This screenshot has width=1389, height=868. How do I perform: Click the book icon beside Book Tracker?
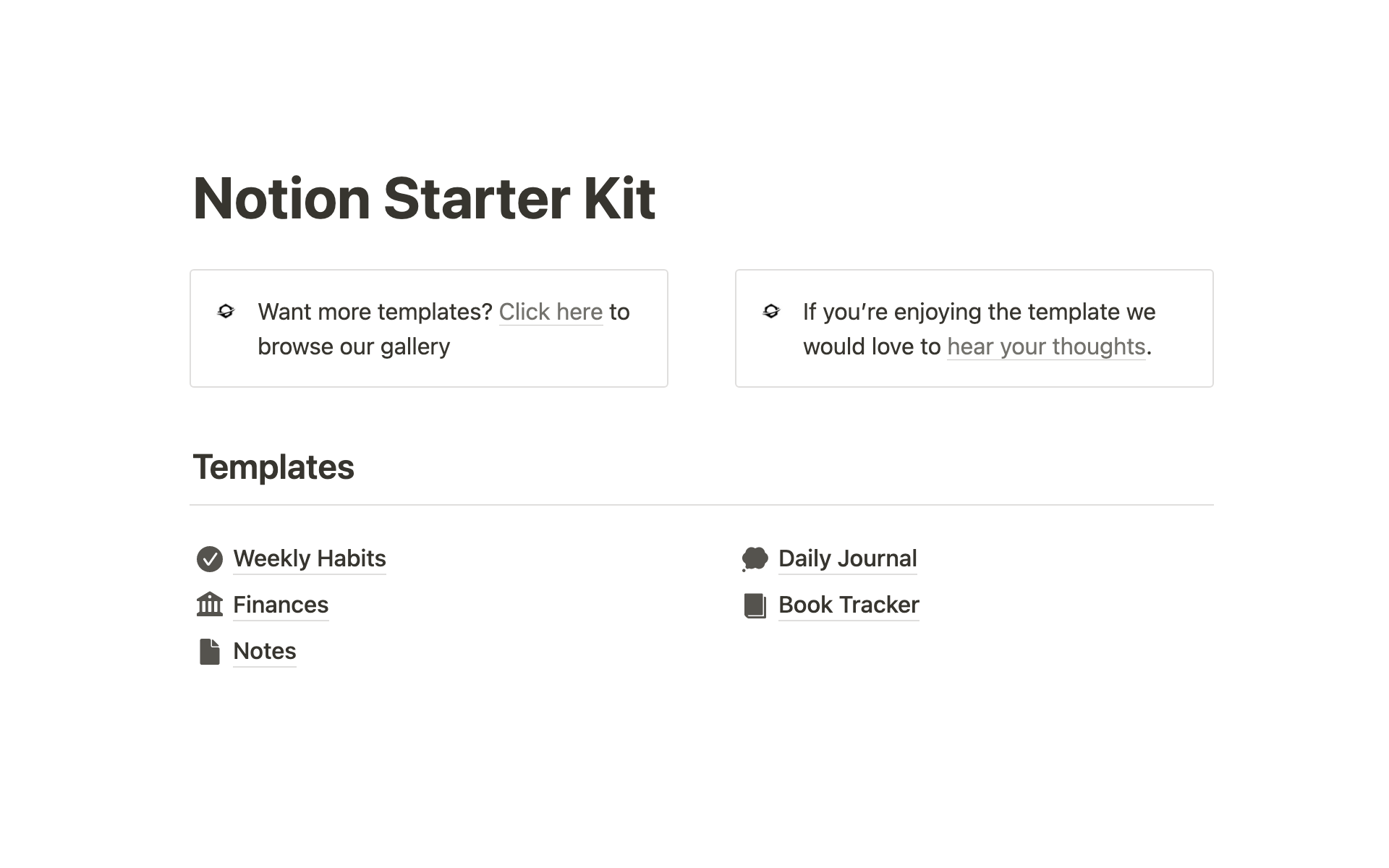[x=755, y=605]
